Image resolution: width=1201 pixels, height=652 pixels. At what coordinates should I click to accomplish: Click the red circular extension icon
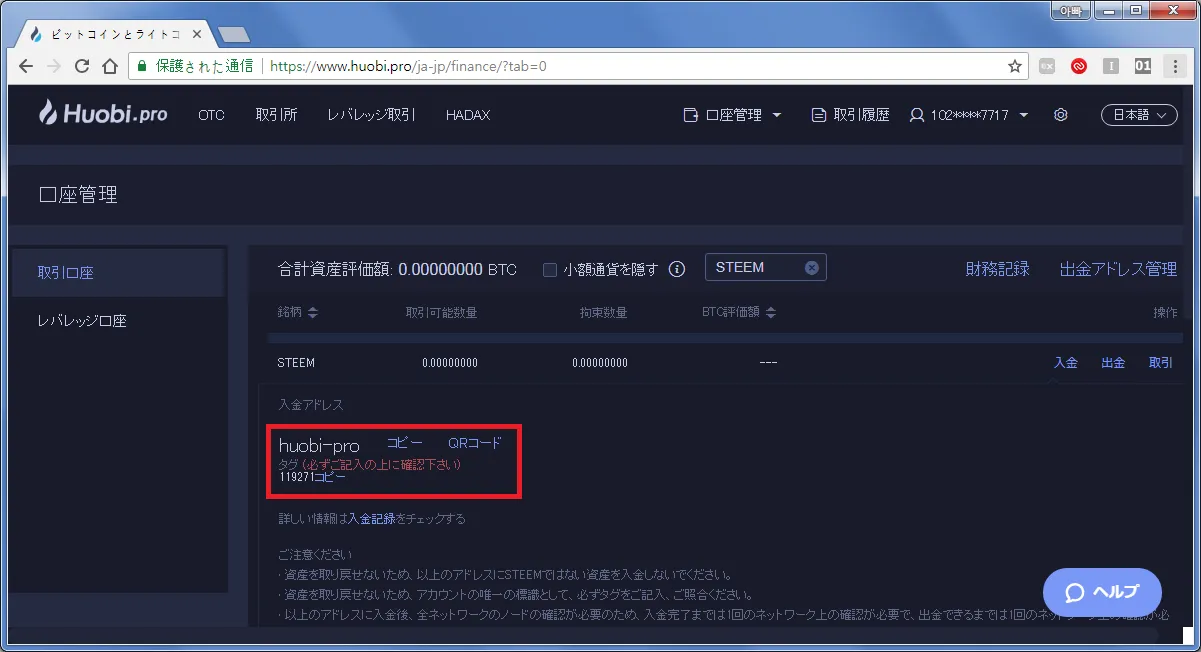click(x=1079, y=66)
